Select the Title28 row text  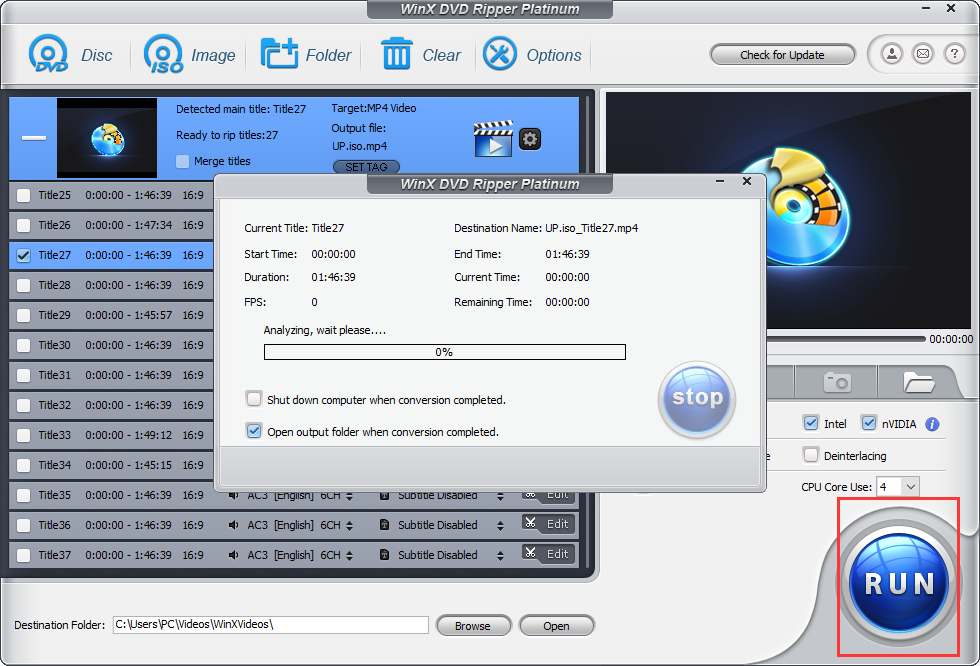(x=54, y=286)
